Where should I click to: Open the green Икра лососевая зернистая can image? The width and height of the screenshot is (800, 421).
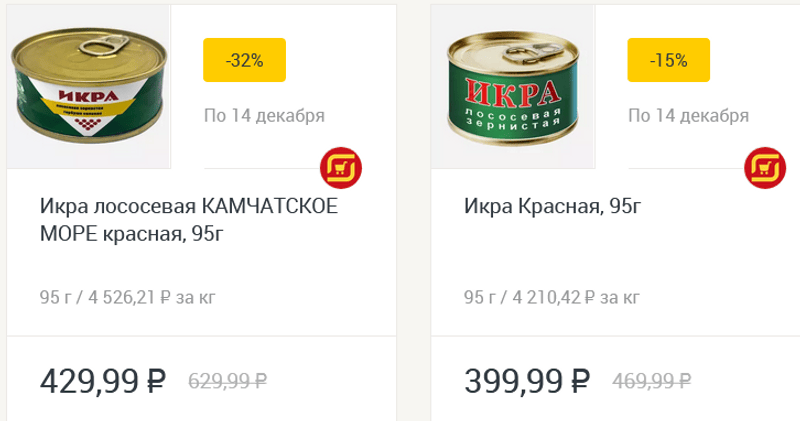(513, 87)
